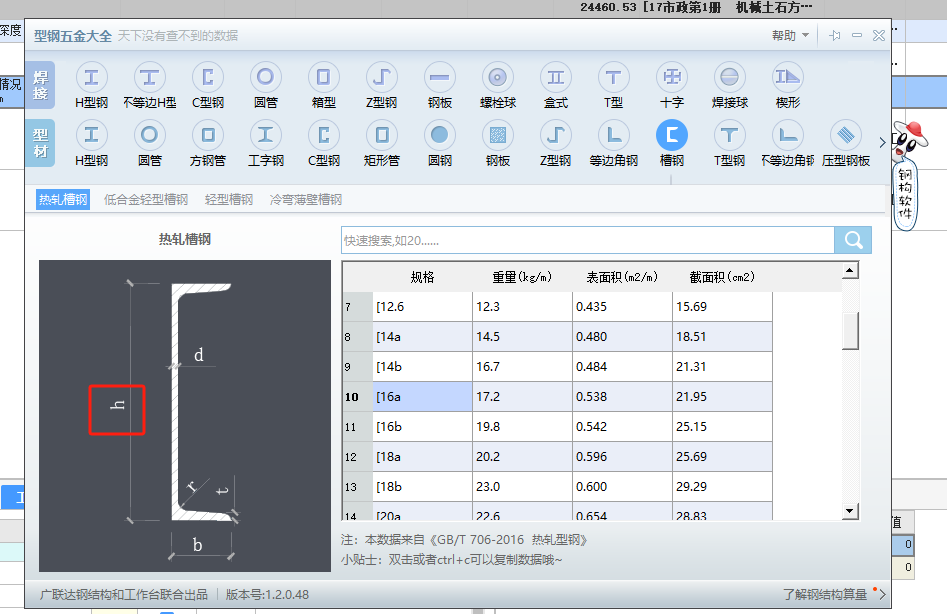Viewport: 947px width, 614px height.
Task: Open the welded 圆管 section
Action: tap(265, 77)
